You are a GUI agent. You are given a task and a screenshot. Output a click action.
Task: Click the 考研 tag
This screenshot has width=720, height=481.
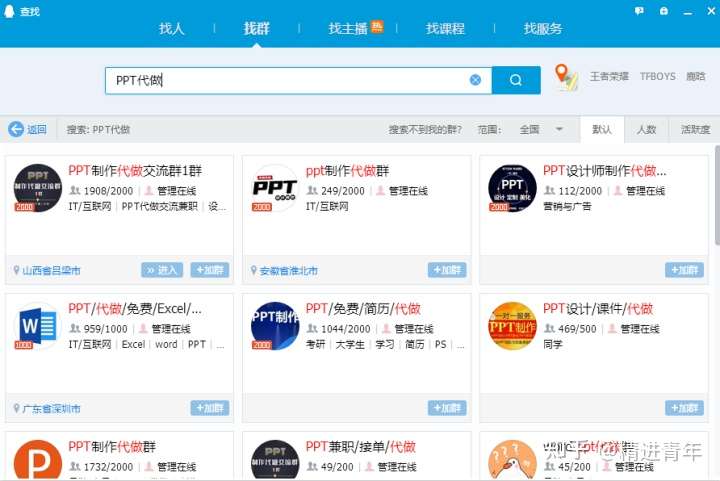tap(315, 344)
